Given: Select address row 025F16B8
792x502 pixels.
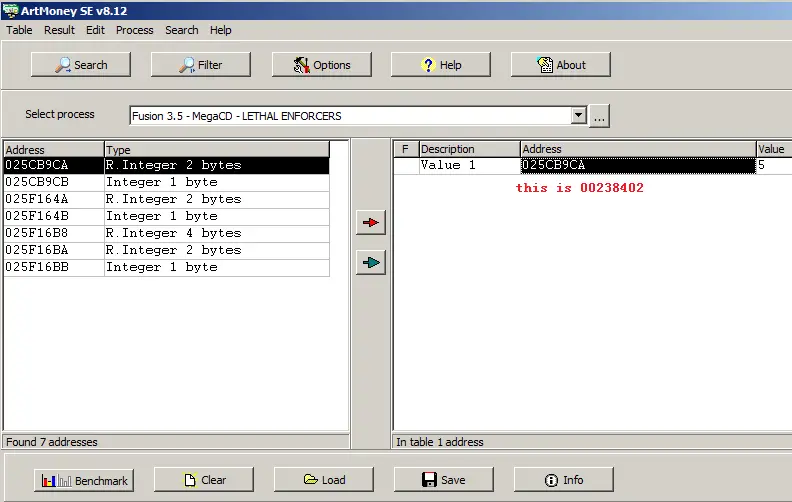Looking at the screenshot, I should [x=167, y=233].
